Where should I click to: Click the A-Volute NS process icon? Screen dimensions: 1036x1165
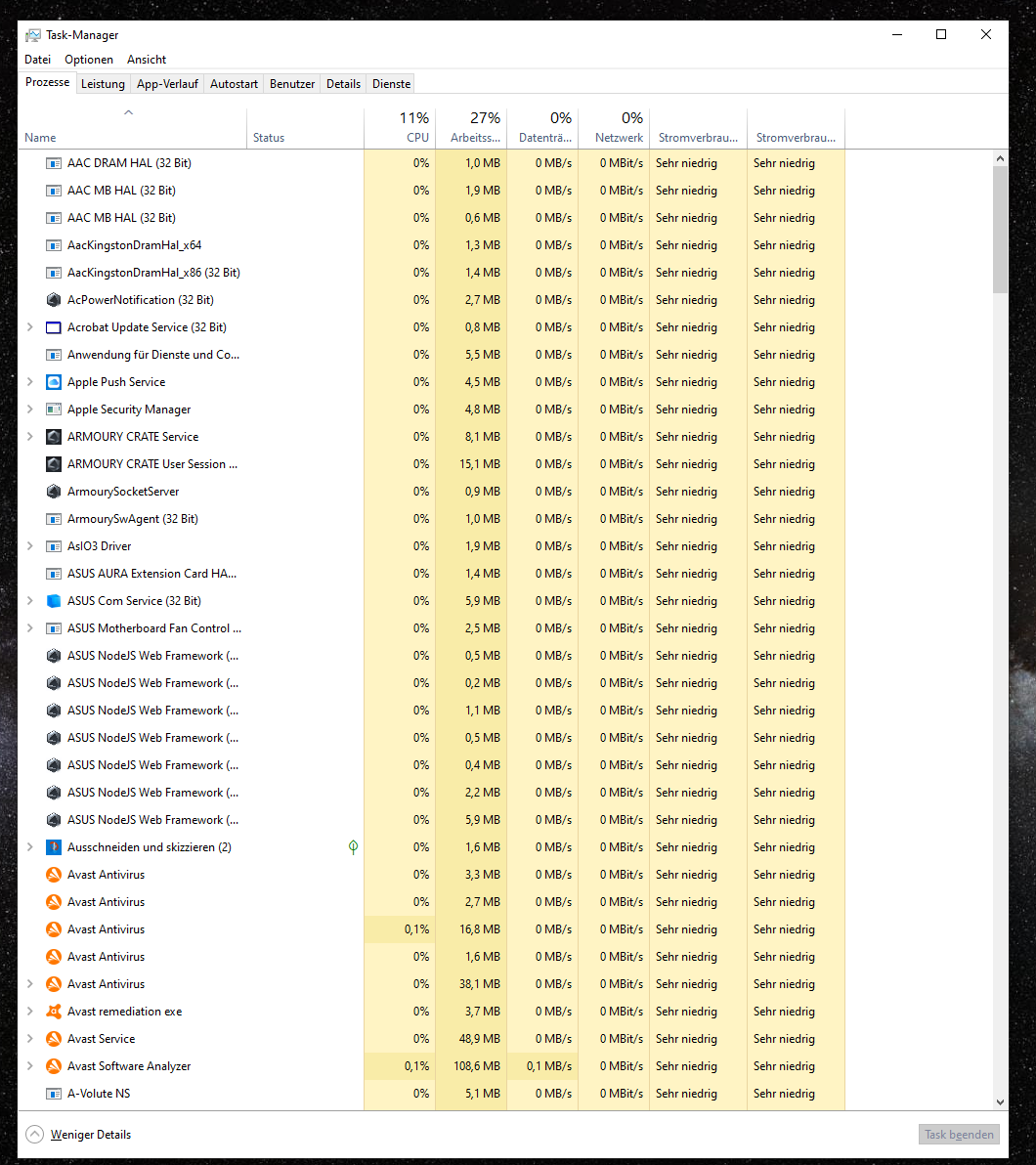54,1093
